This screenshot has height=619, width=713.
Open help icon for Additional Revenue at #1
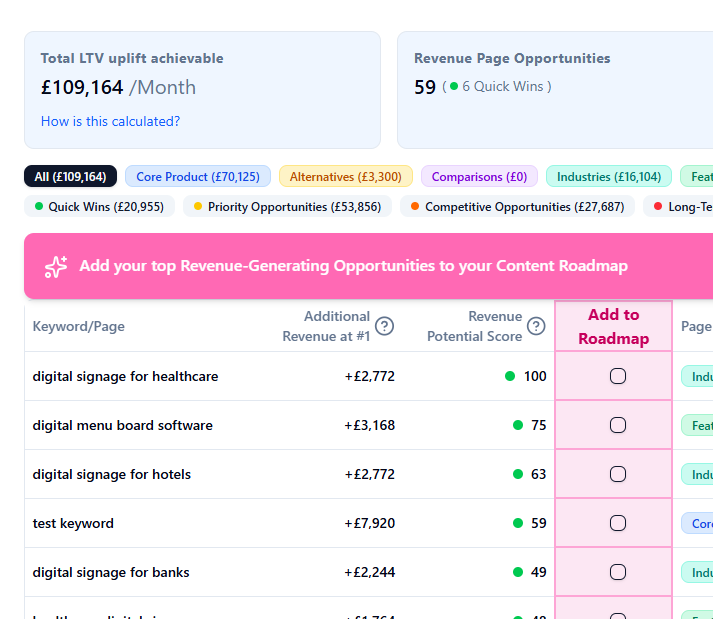click(x=384, y=326)
